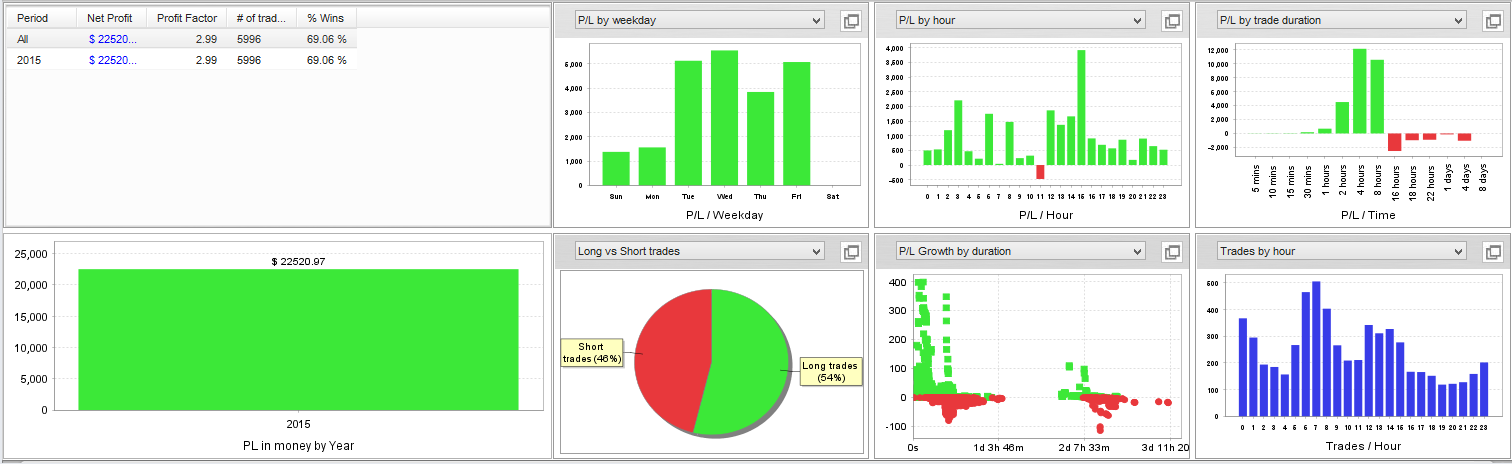The width and height of the screenshot is (1512, 464).
Task: Select the 'All' period row
Action: pos(182,39)
